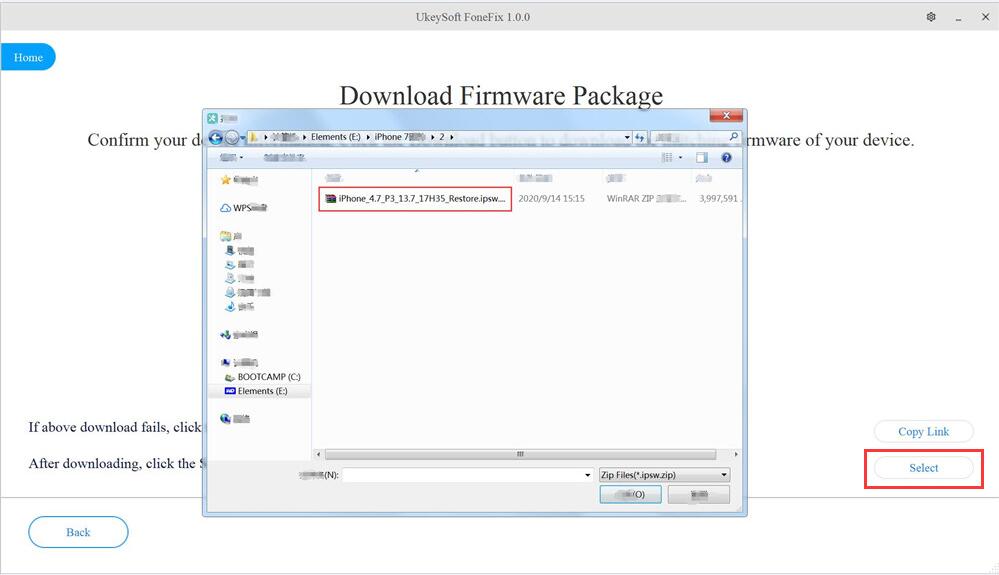Click Elements (E:) in the breadcrumb path
This screenshot has height=575, width=999.
click(336, 137)
